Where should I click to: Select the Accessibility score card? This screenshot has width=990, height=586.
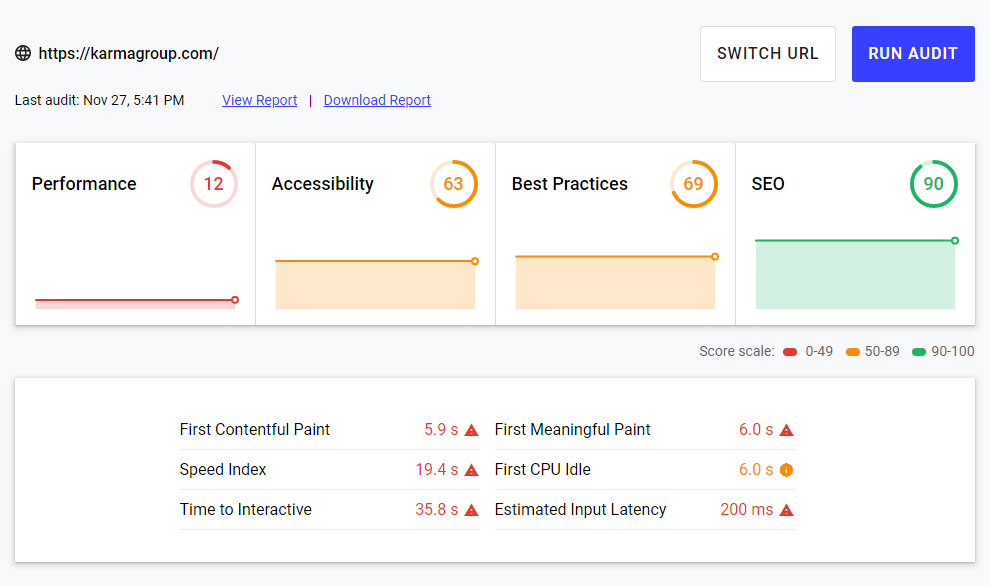[375, 234]
